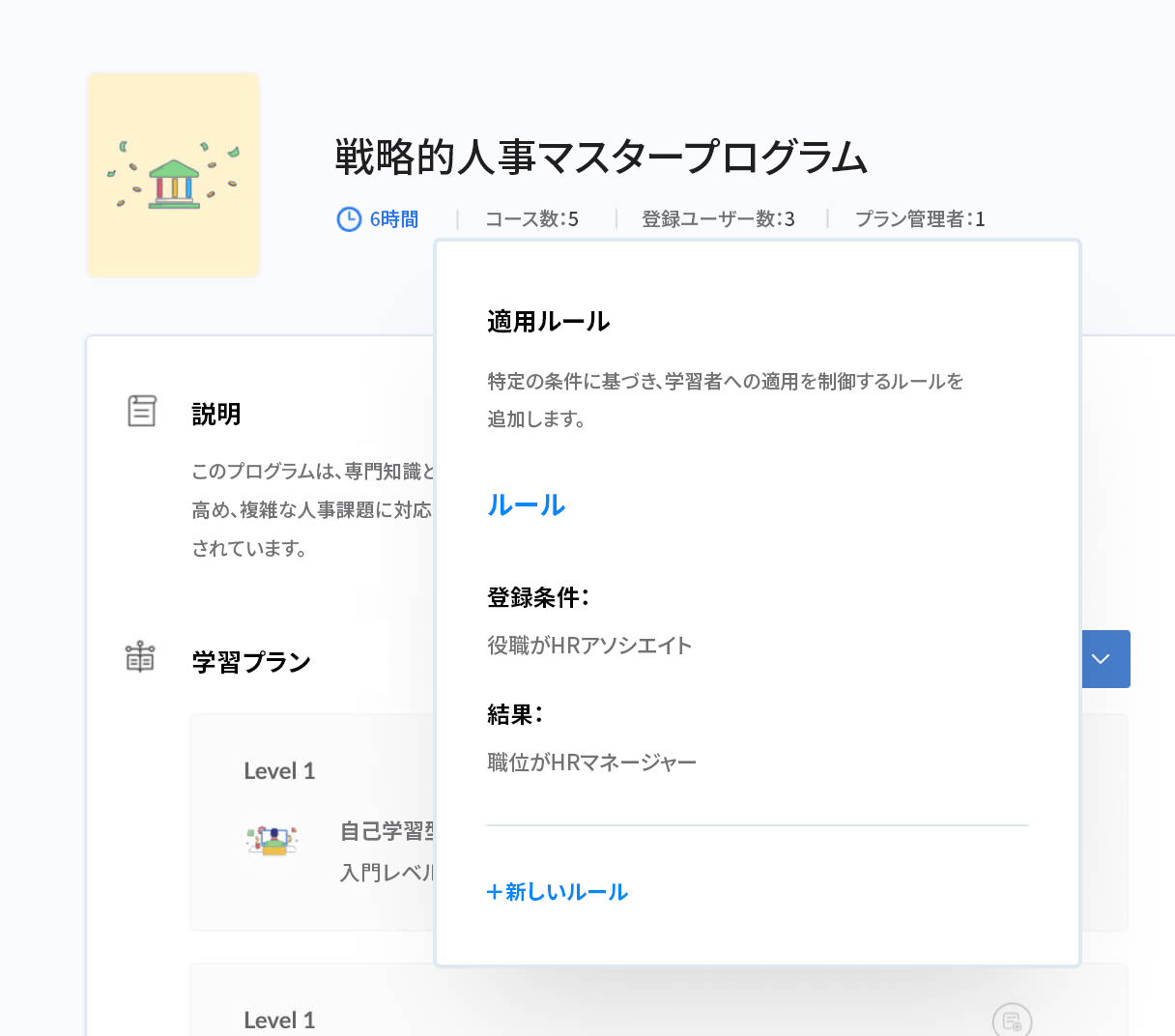Click the document icon beside 説明 heading
This screenshot has height=1036, width=1175.
[x=142, y=410]
